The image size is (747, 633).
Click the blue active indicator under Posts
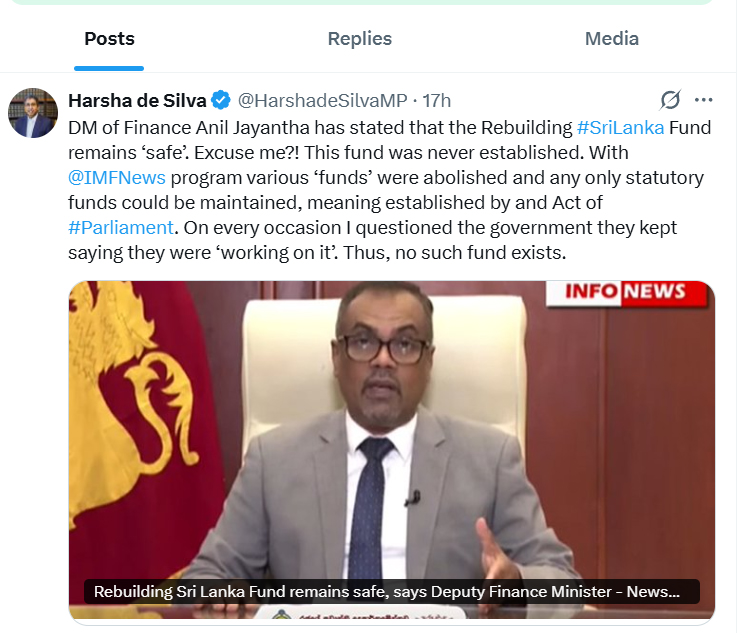click(109, 69)
